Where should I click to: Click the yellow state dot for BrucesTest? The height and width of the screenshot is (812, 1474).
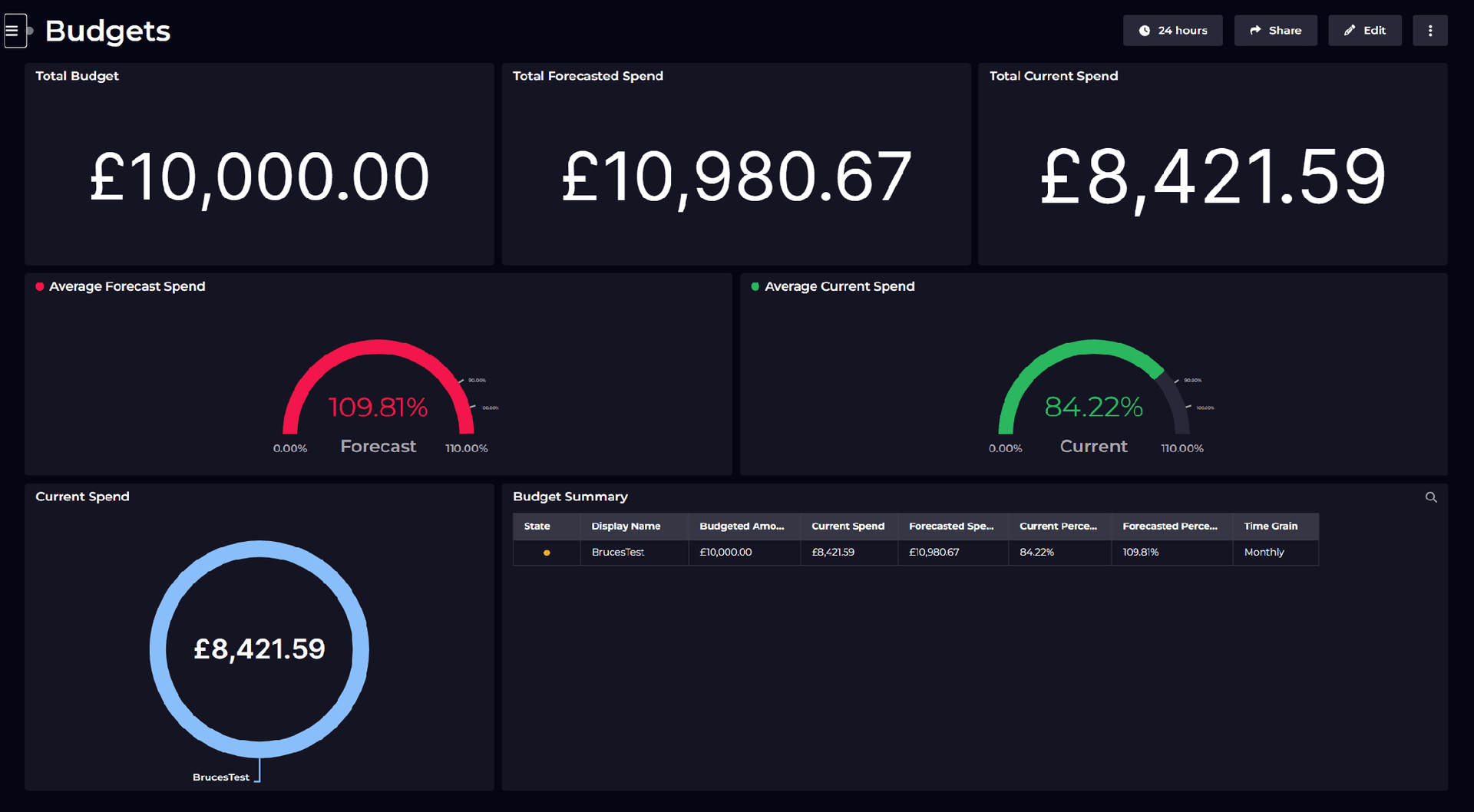546,552
